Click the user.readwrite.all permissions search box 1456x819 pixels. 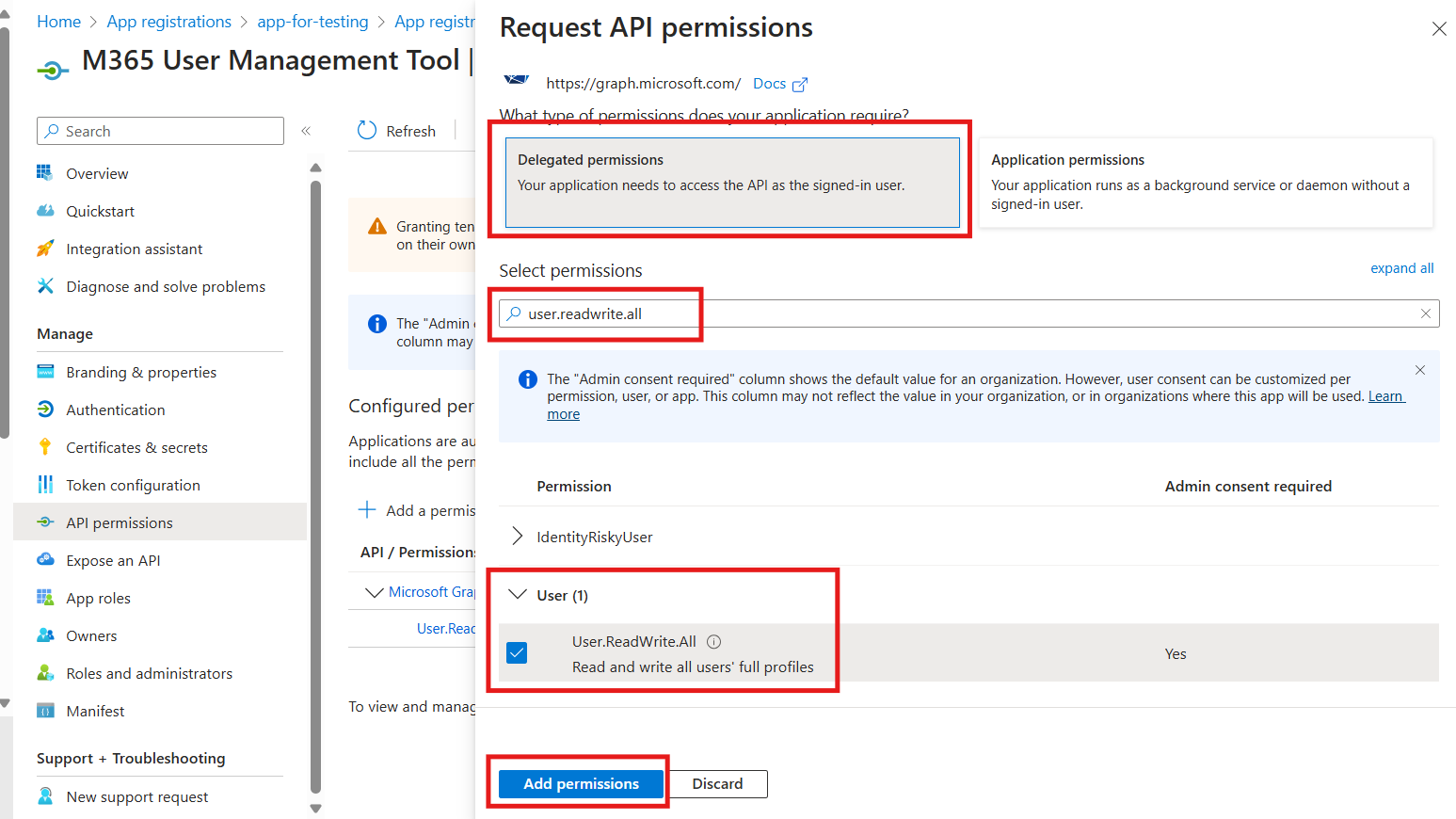point(969,313)
